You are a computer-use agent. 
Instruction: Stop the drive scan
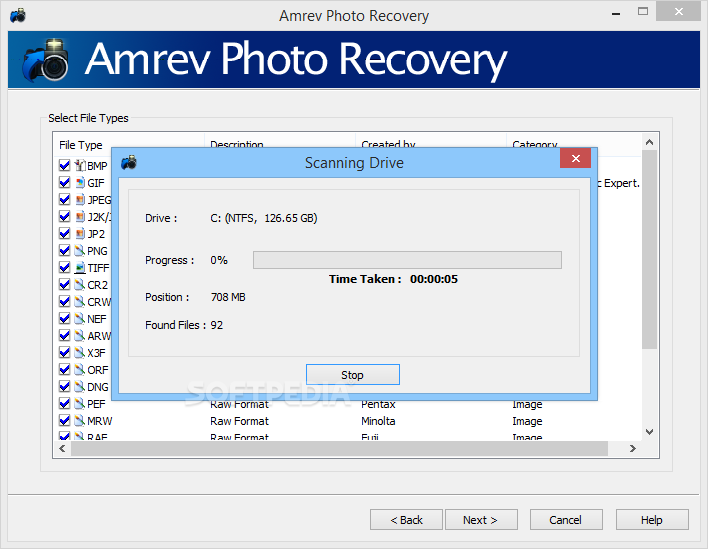(x=353, y=375)
